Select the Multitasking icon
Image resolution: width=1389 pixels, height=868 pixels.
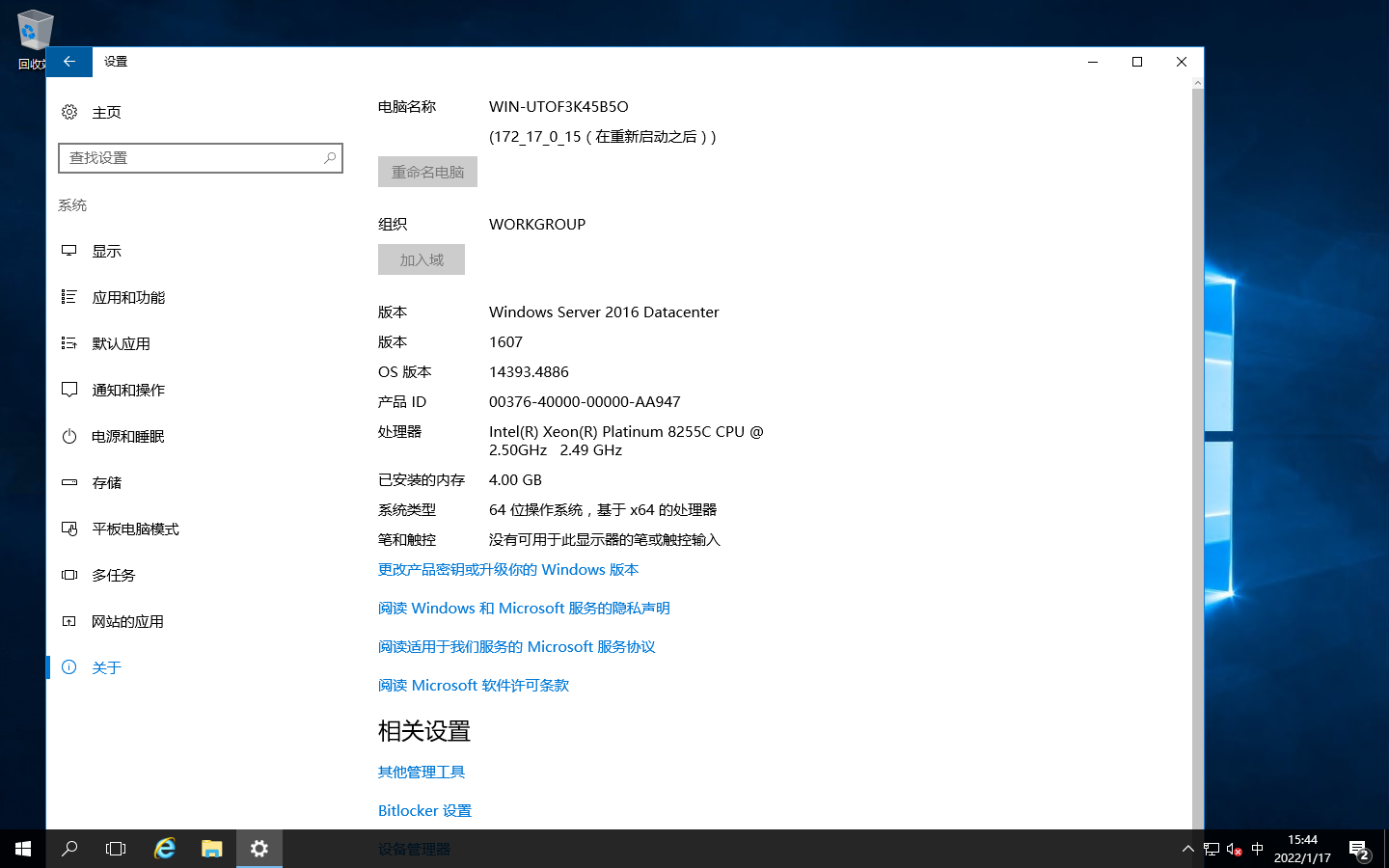[x=69, y=575]
